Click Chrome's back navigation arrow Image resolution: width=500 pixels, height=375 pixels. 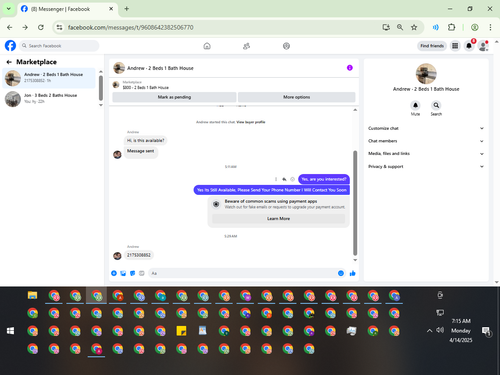[10, 27]
